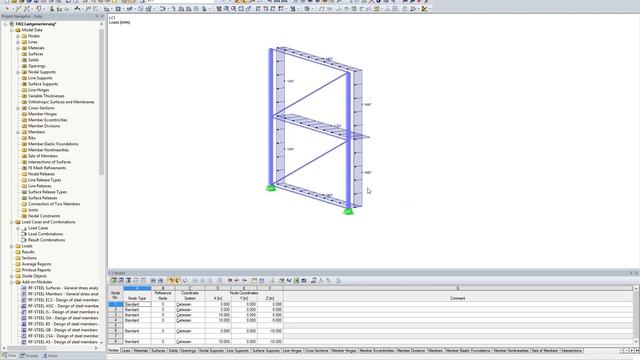Click the navigator horizontal scrollbar
Image resolution: width=640 pixels, height=360 pixels.
[27, 348]
